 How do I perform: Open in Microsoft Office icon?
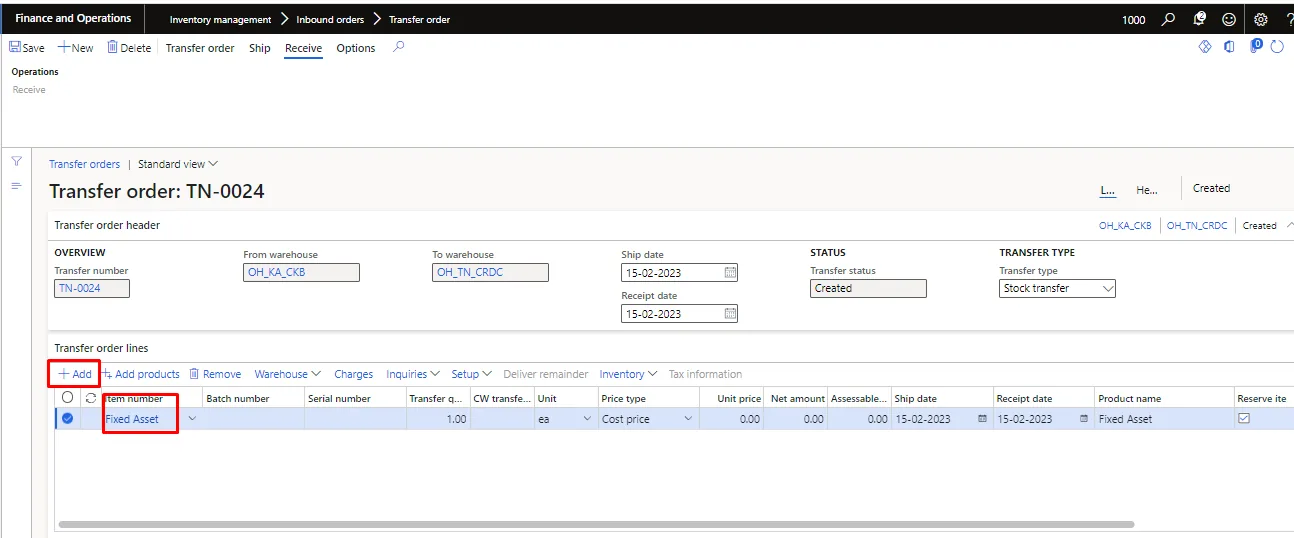[1230, 47]
